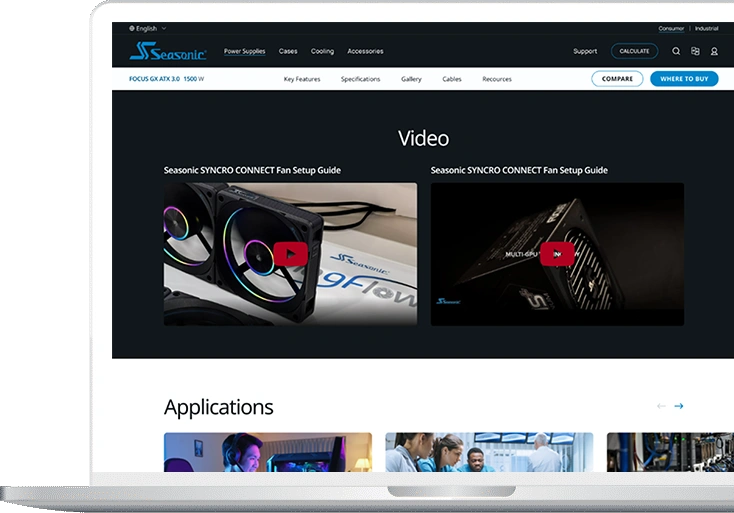734x513 pixels.
Task: Open the user account icon
Action: coord(714,51)
